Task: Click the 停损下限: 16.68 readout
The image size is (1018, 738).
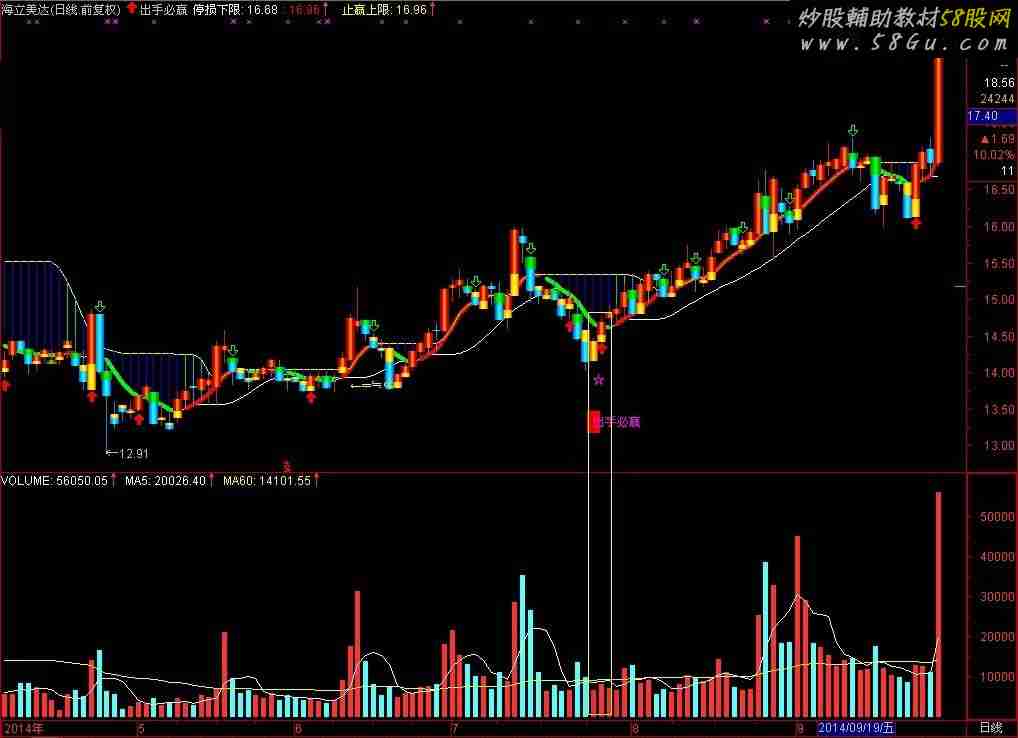Action: 235,10
